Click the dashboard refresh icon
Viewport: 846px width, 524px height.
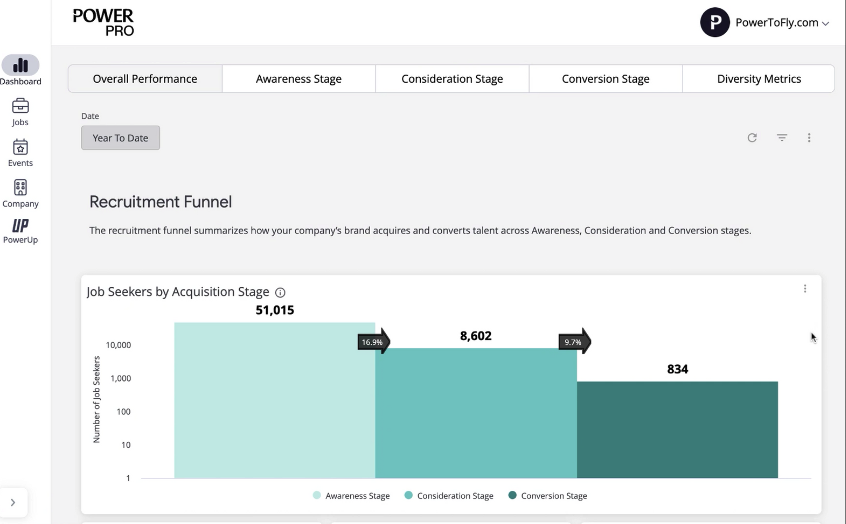752,138
